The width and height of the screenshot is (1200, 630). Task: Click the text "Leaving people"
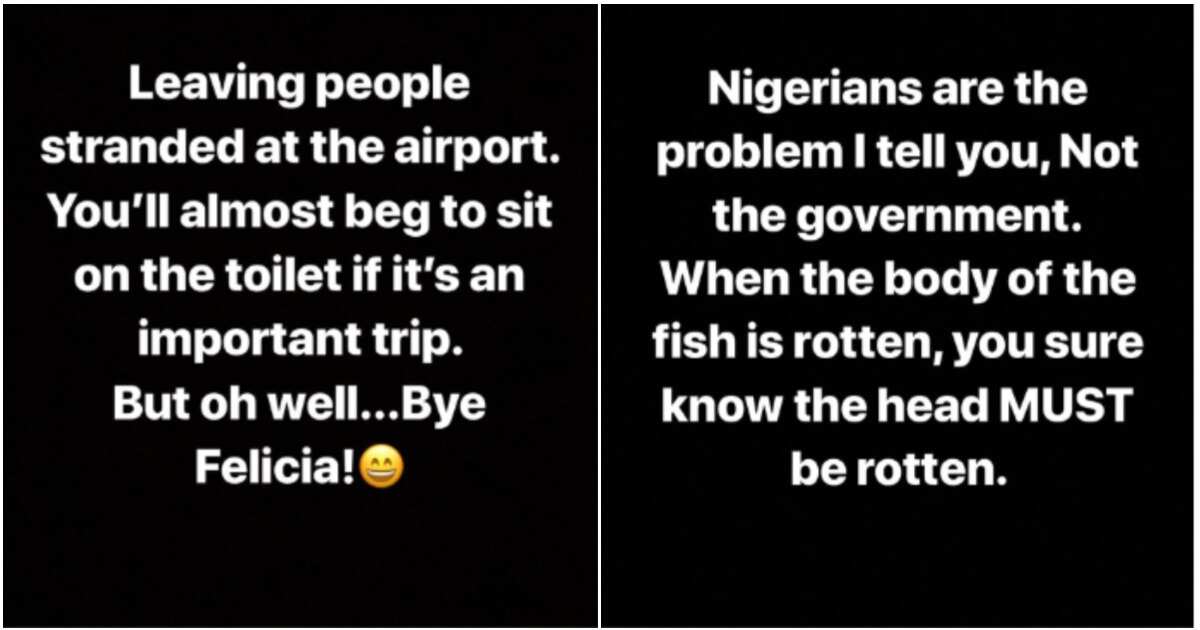tap(298, 85)
